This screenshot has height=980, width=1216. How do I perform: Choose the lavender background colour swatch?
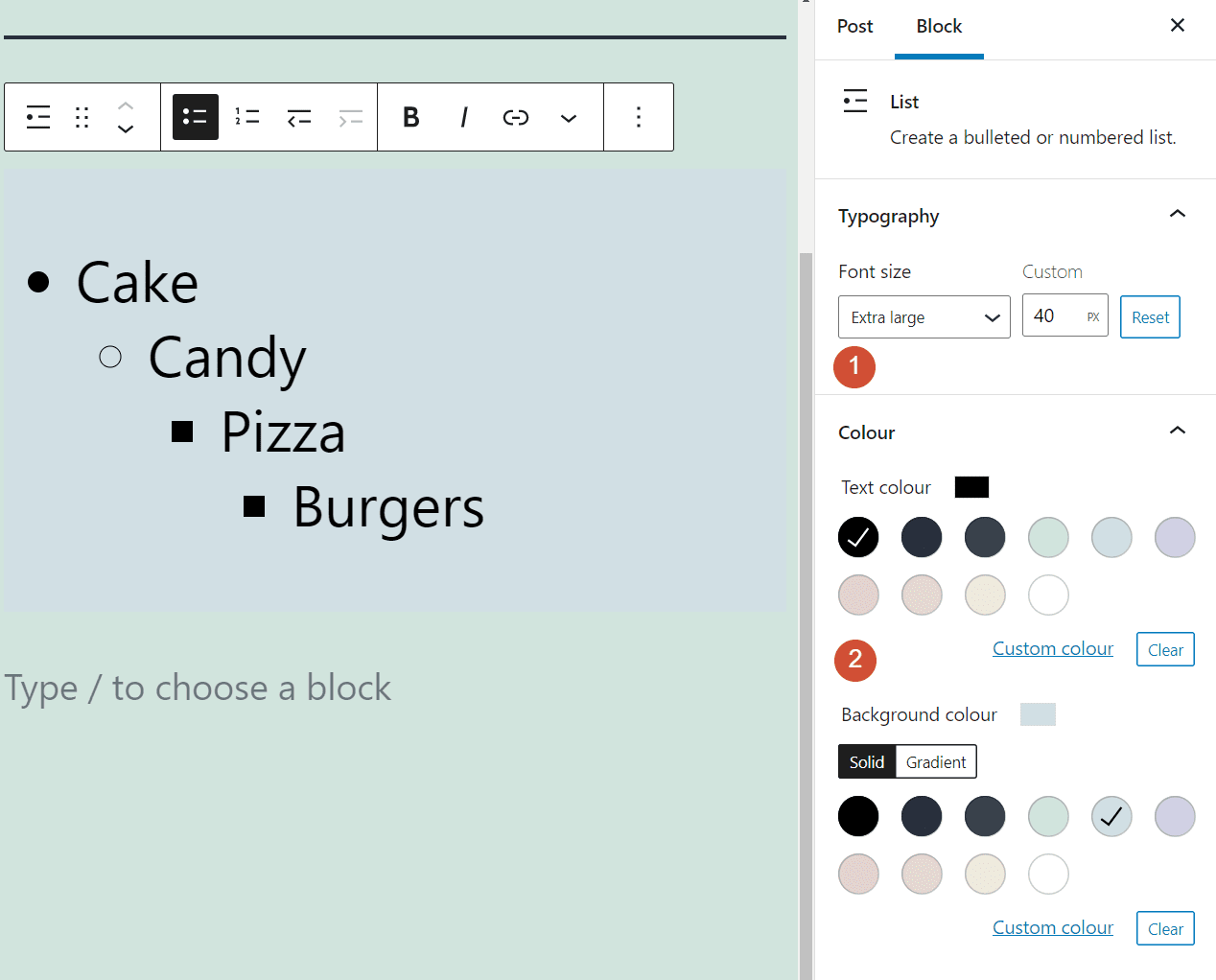[x=1175, y=816]
